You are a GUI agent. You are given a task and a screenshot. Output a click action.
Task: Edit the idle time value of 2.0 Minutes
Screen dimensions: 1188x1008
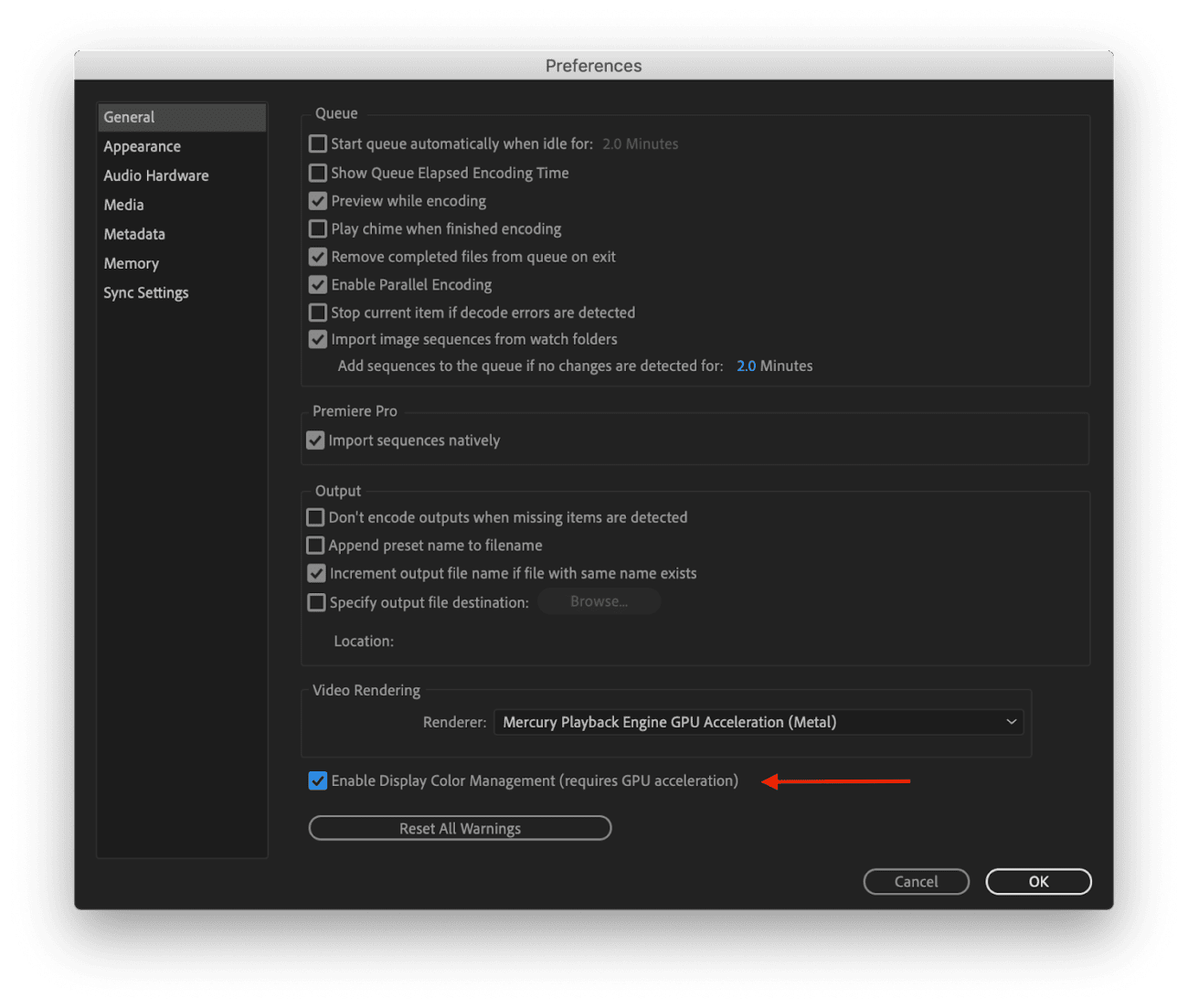point(640,143)
